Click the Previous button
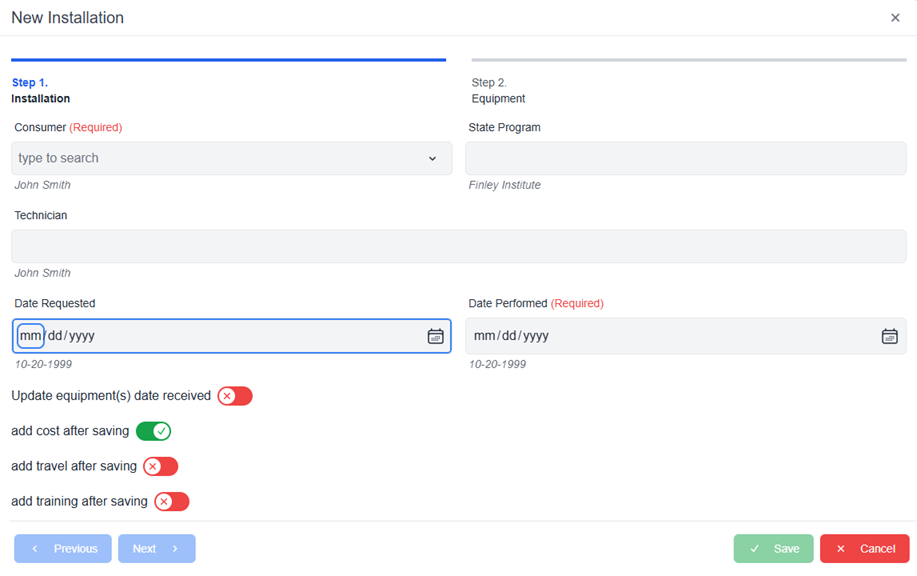The height and width of the screenshot is (576, 917). [63, 549]
